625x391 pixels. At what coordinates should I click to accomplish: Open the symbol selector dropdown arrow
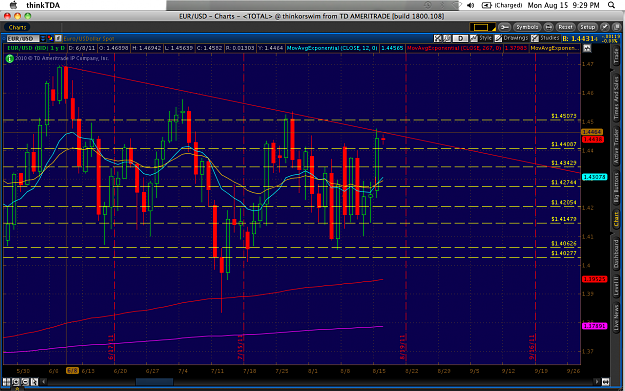point(43,39)
